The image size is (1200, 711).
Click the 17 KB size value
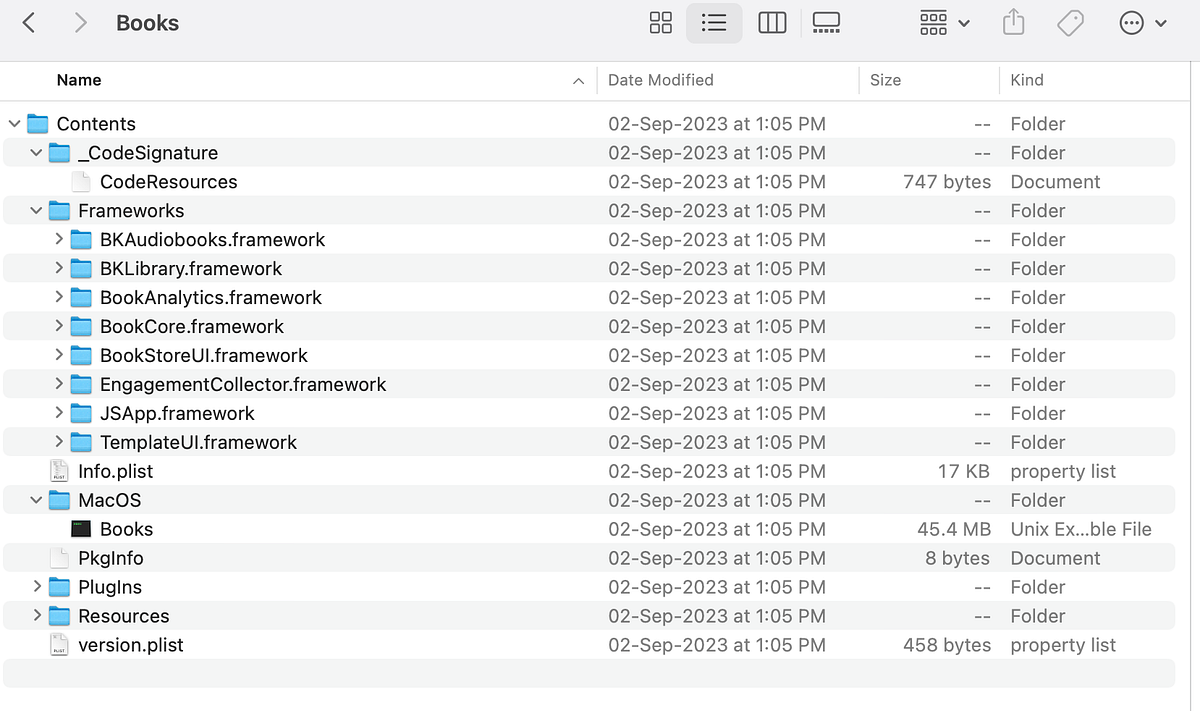964,471
